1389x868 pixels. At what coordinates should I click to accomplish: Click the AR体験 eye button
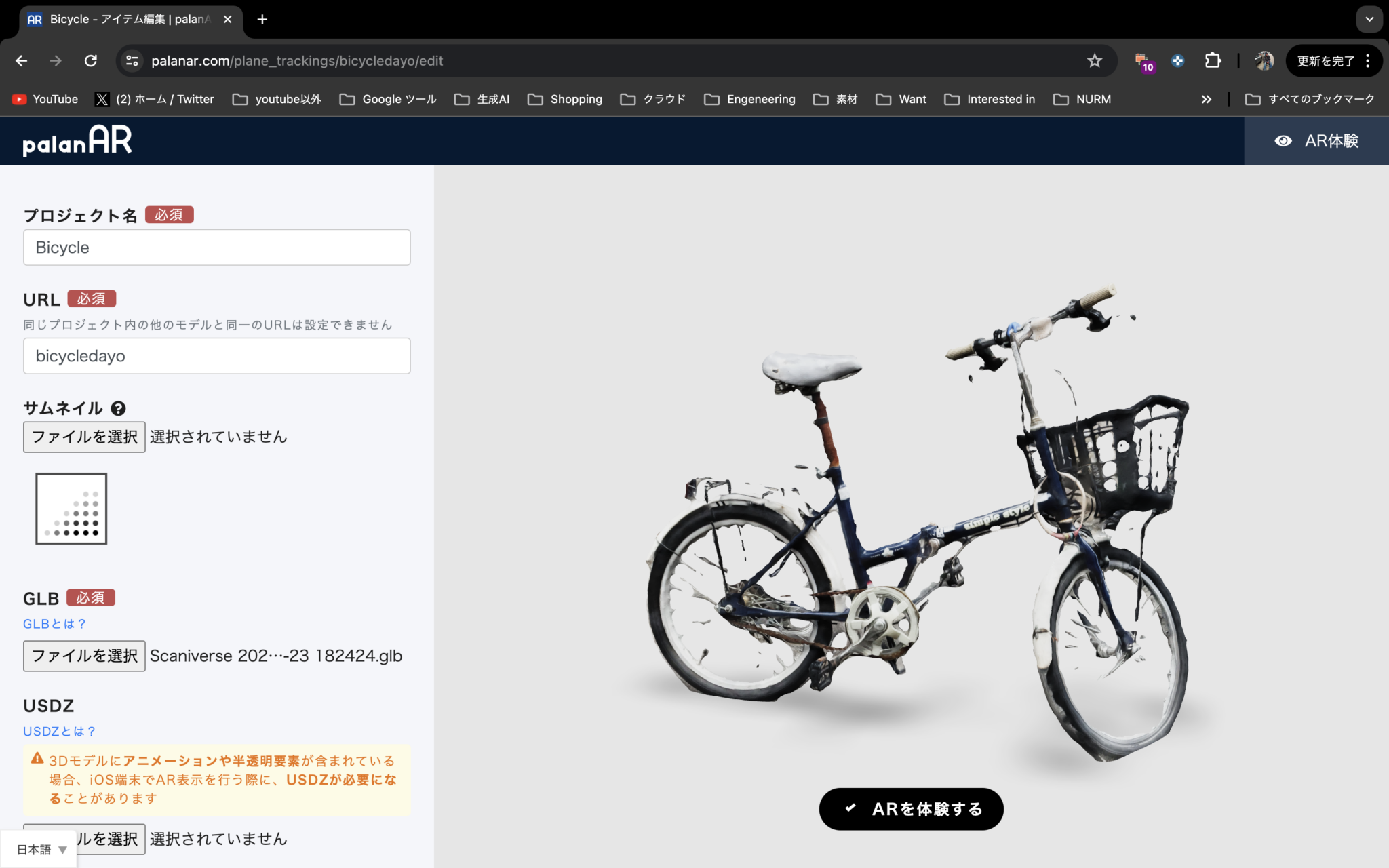tap(1316, 141)
